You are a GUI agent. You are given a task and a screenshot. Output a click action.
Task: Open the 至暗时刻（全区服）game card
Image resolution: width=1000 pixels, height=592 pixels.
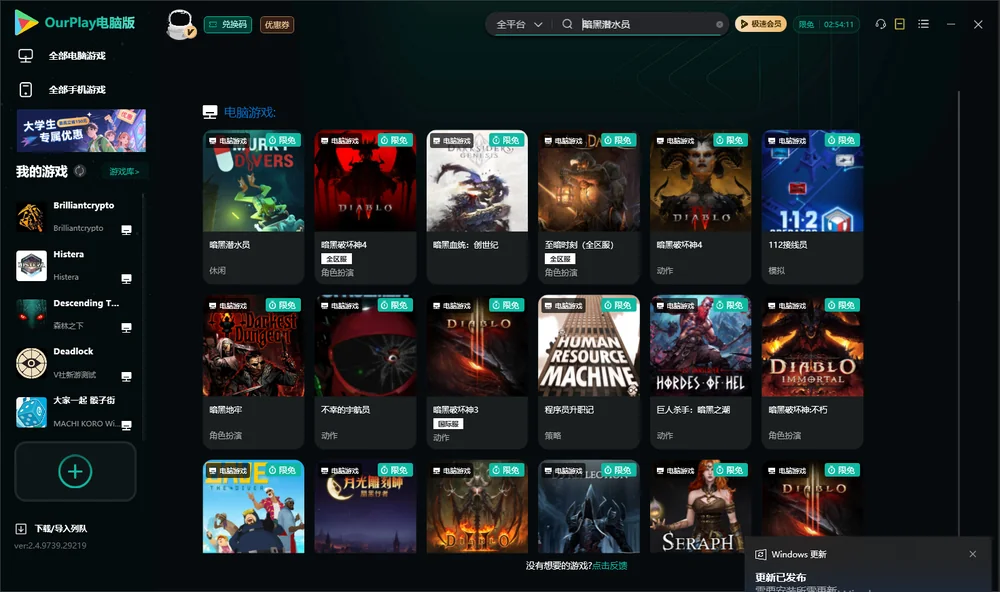click(589, 207)
